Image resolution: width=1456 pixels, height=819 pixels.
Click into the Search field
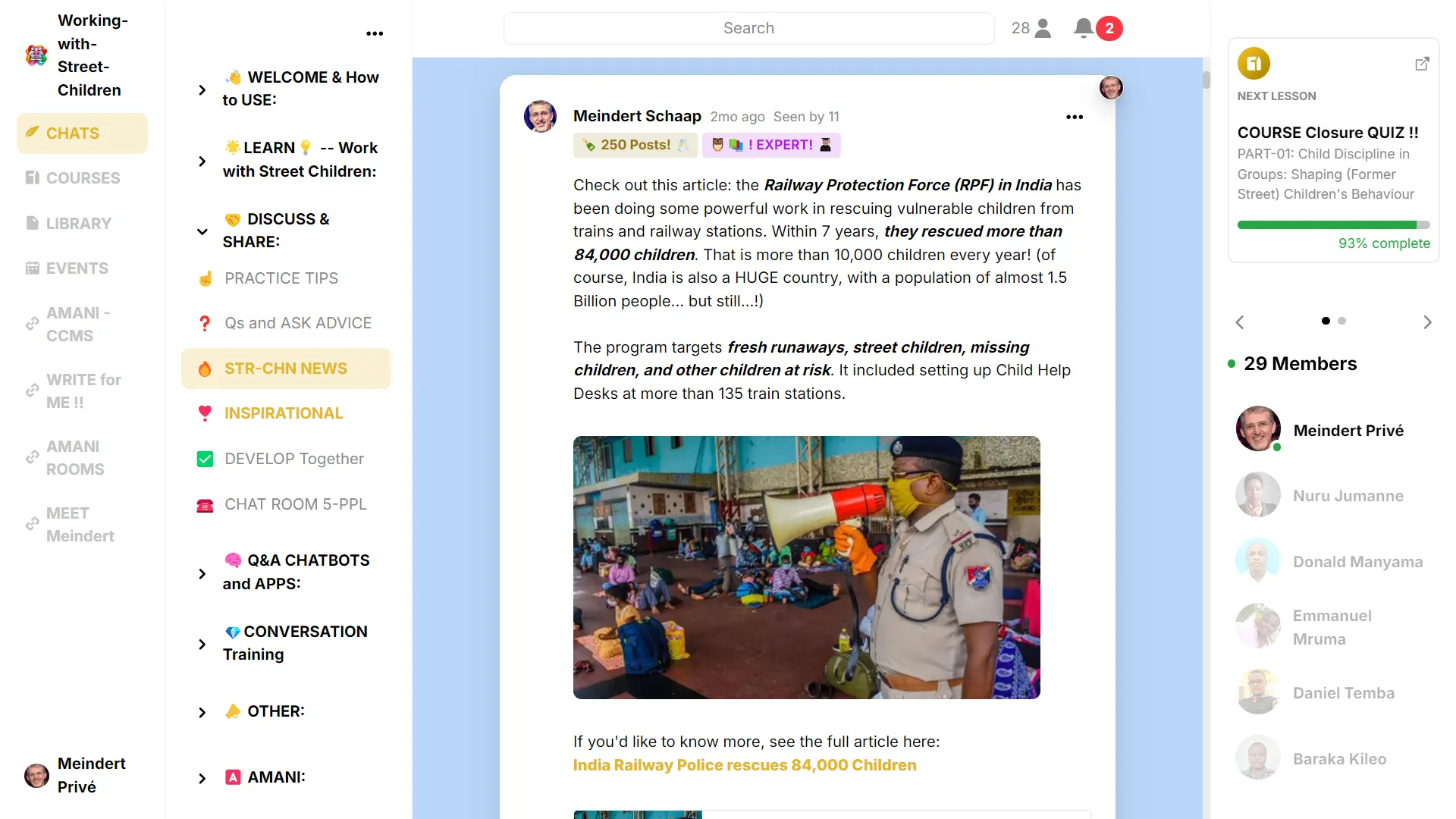[x=748, y=28]
